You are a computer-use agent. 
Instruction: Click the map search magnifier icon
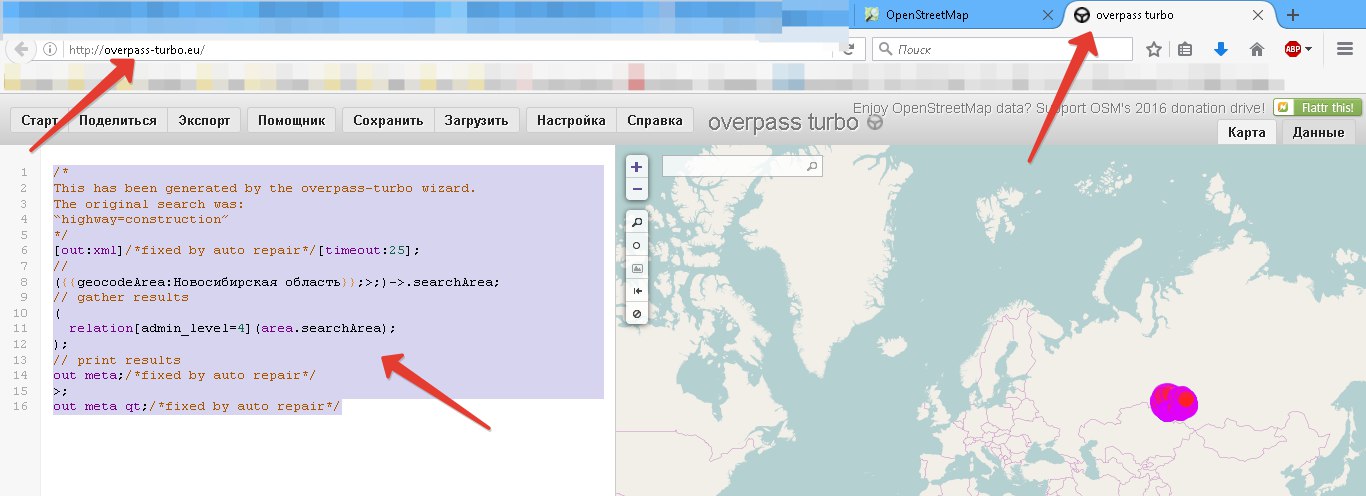(x=812, y=166)
